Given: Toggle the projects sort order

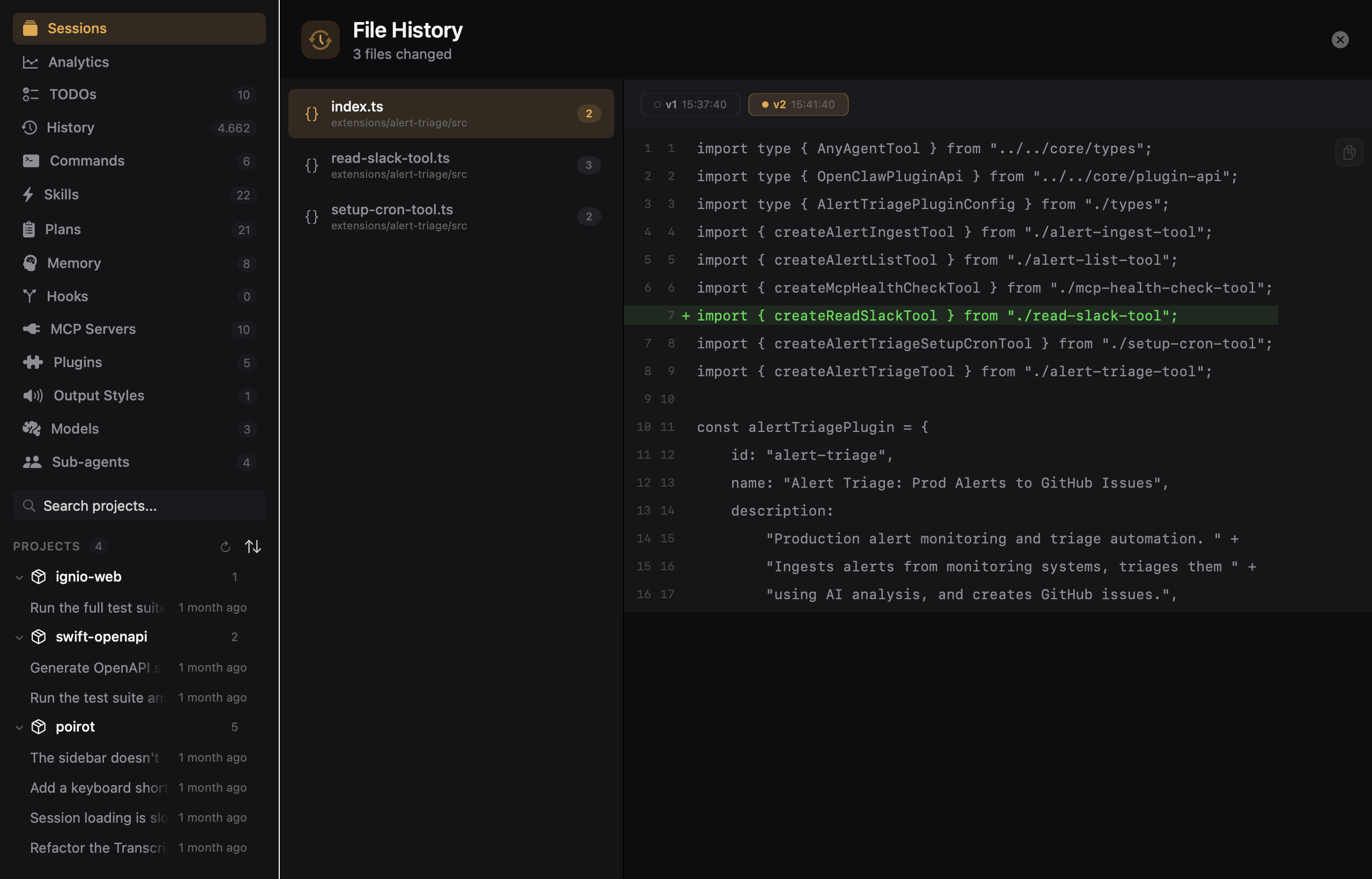Looking at the screenshot, I should click(253, 546).
